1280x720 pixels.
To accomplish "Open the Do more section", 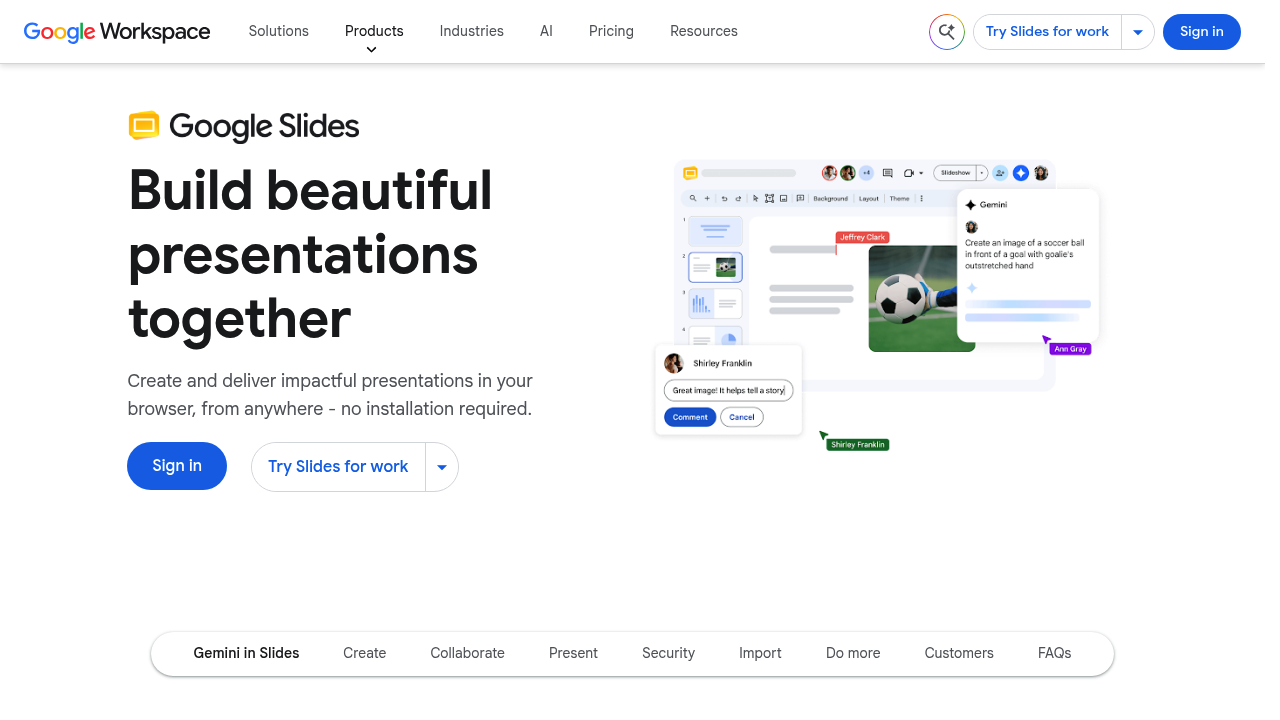I will [853, 653].
